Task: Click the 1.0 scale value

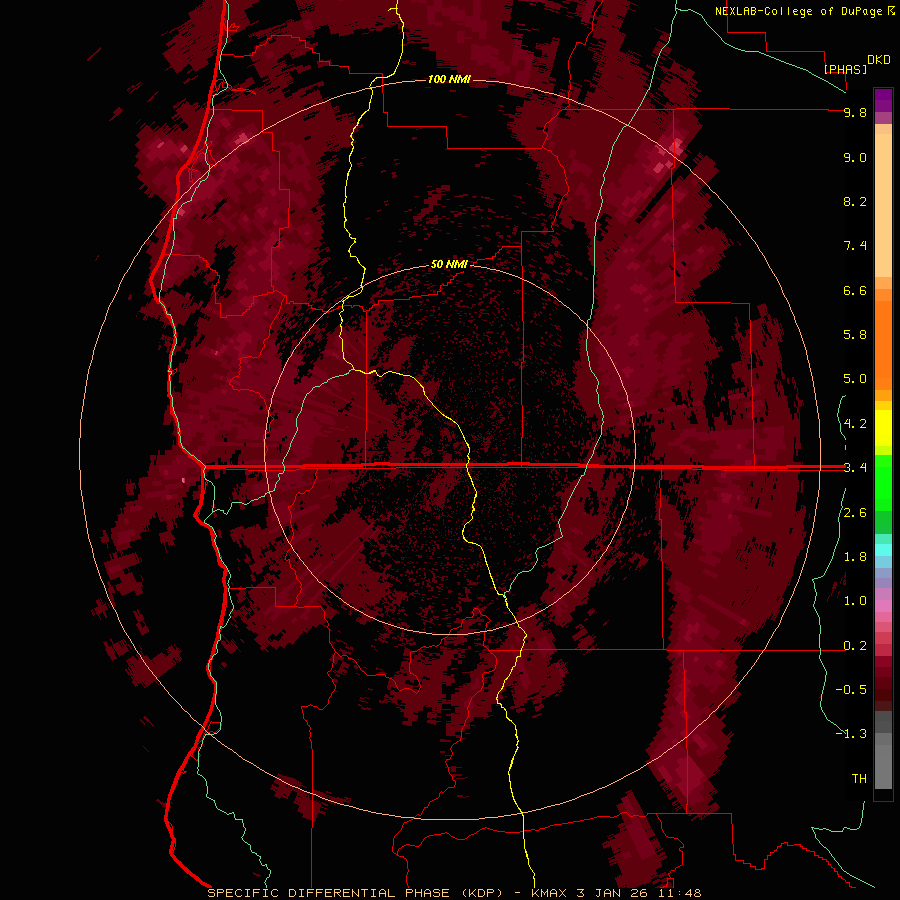Action: pyautogui.click(x=855, y=601)
